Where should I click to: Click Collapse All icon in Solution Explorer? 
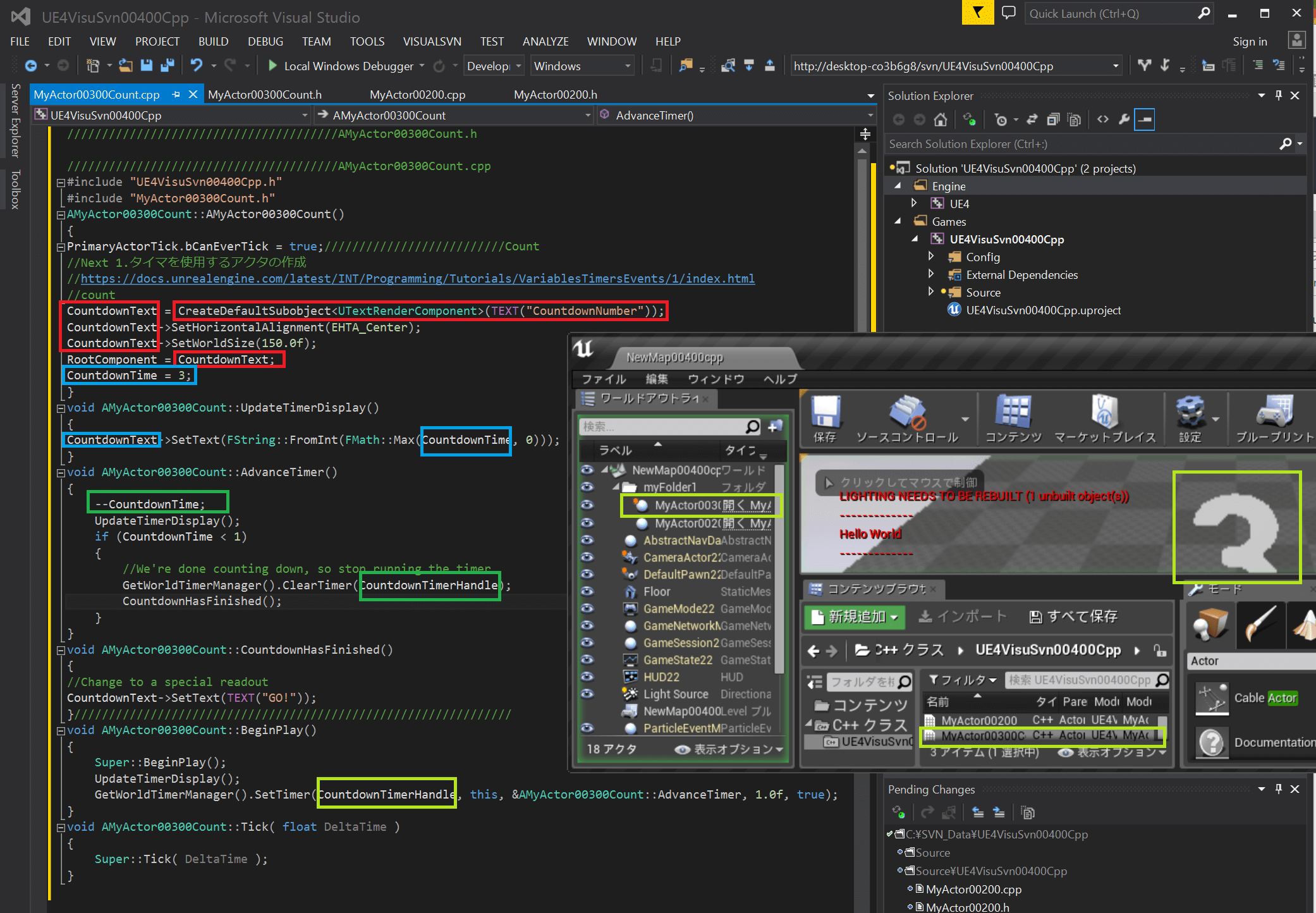coord(1053,119)
